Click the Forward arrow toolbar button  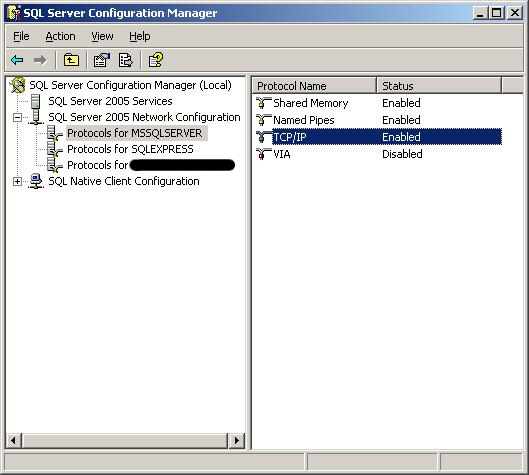coord(40,60)
